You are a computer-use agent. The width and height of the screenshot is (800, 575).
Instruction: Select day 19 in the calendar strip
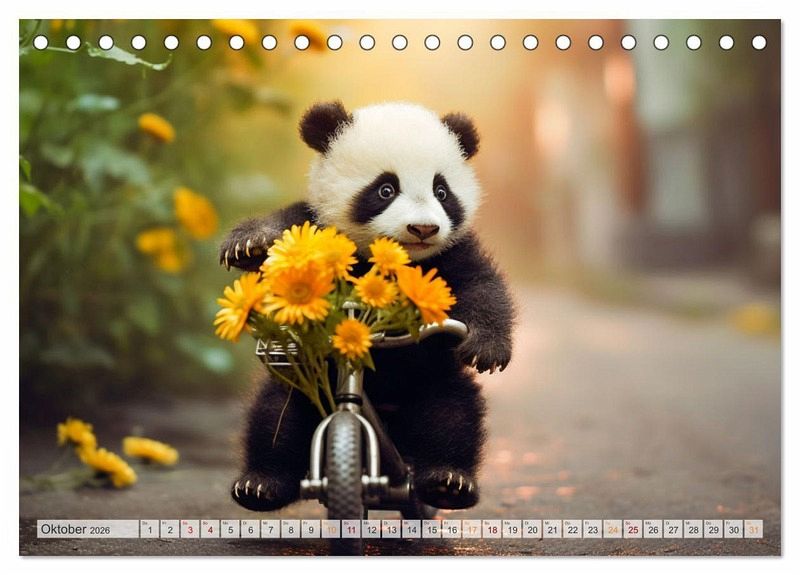[512, 529]
